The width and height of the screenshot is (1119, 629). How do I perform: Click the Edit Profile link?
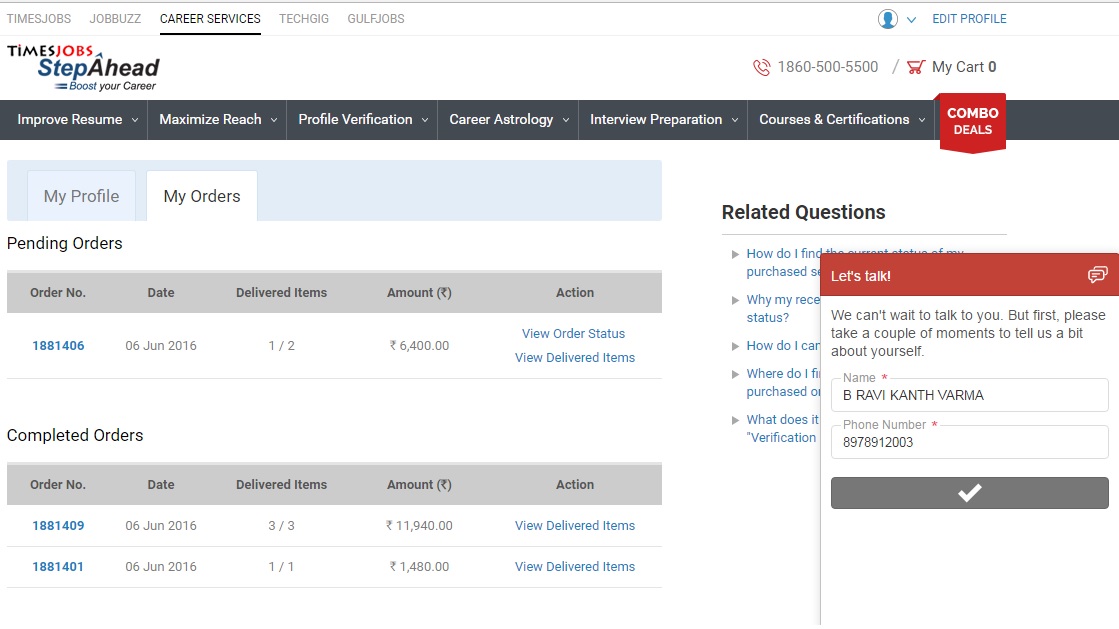click(969, 19)
